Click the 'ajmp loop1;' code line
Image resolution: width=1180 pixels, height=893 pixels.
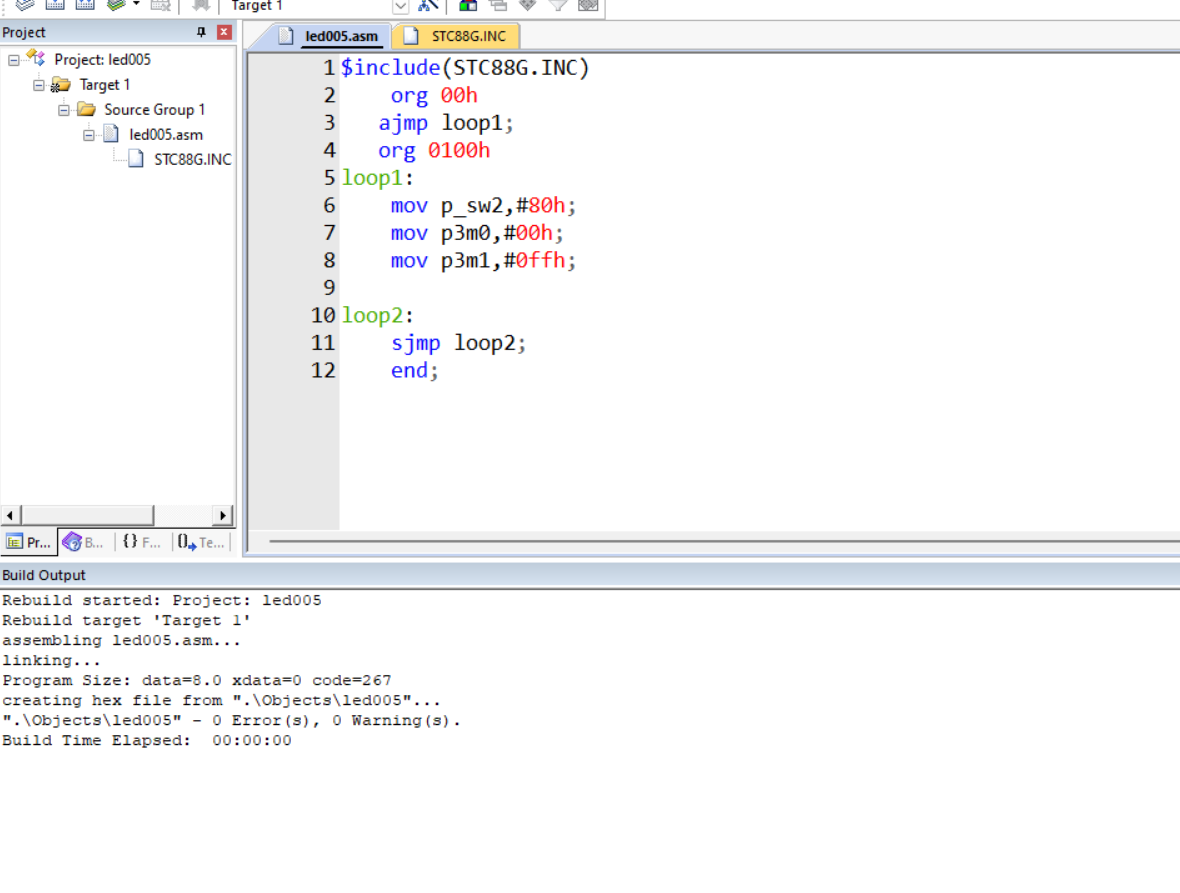pyautogui.click(x=446, y=123)
